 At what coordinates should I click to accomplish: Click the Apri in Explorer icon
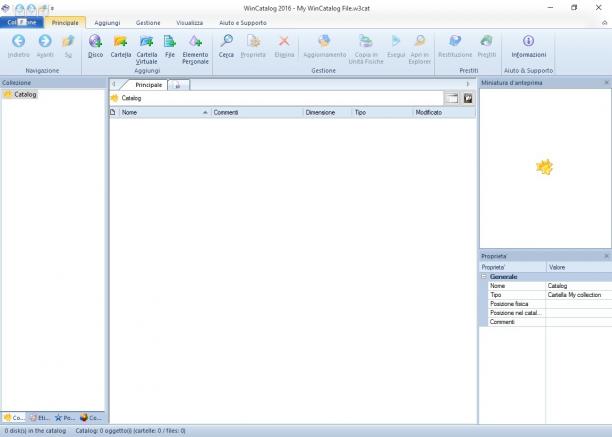(420, 41)
